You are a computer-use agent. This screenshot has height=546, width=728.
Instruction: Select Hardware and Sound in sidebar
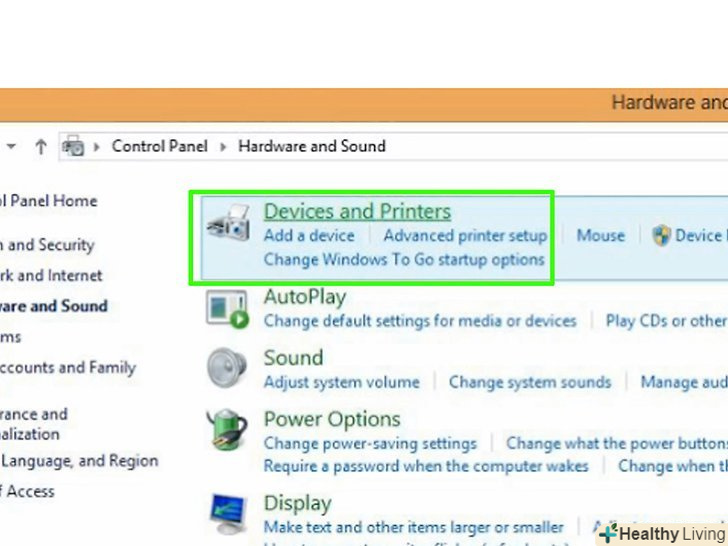pyautogui.click(x=54, y=306)
